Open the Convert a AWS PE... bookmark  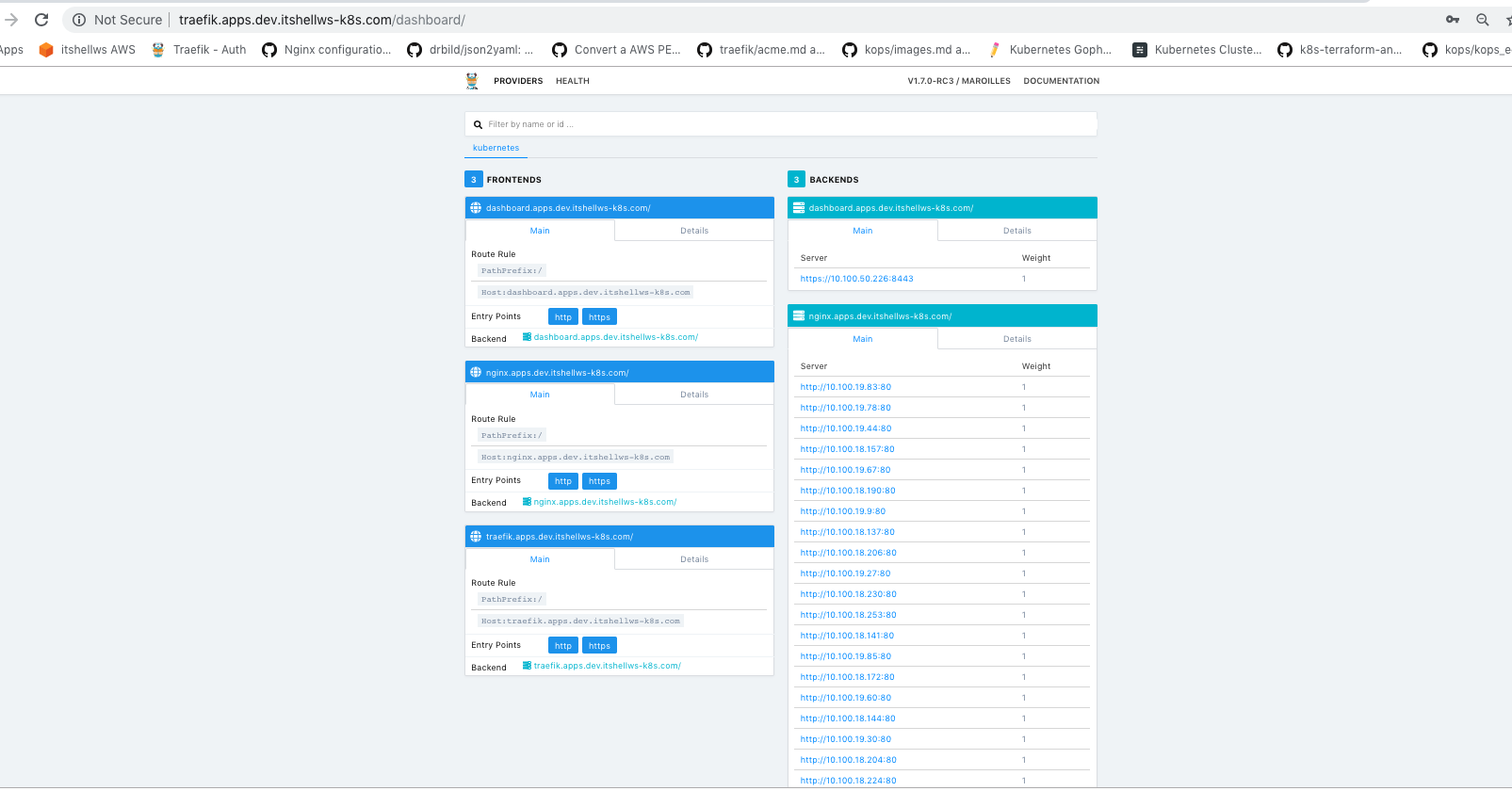(616, 50)
